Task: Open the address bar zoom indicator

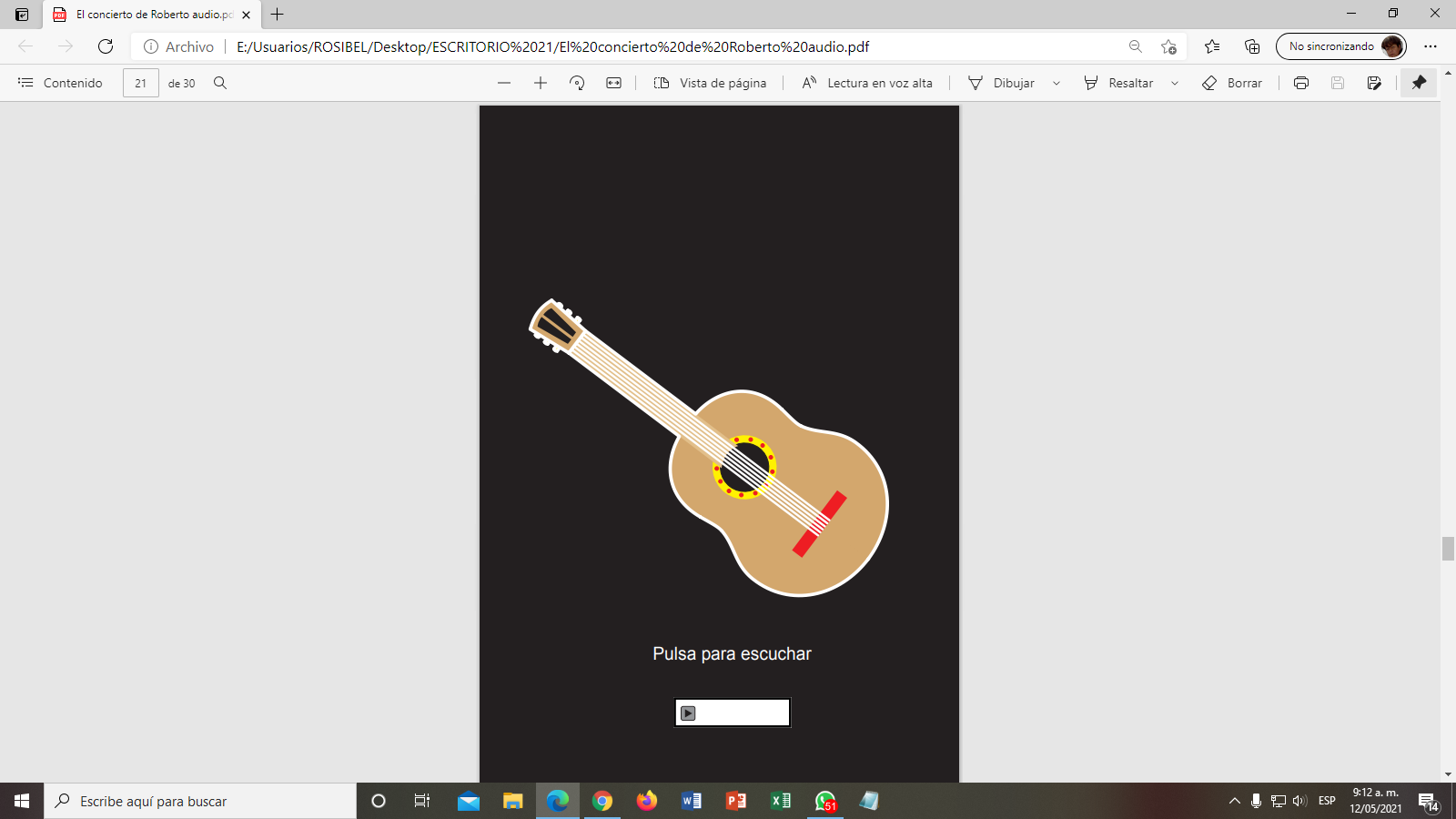Action: (x=1135, y=46)
